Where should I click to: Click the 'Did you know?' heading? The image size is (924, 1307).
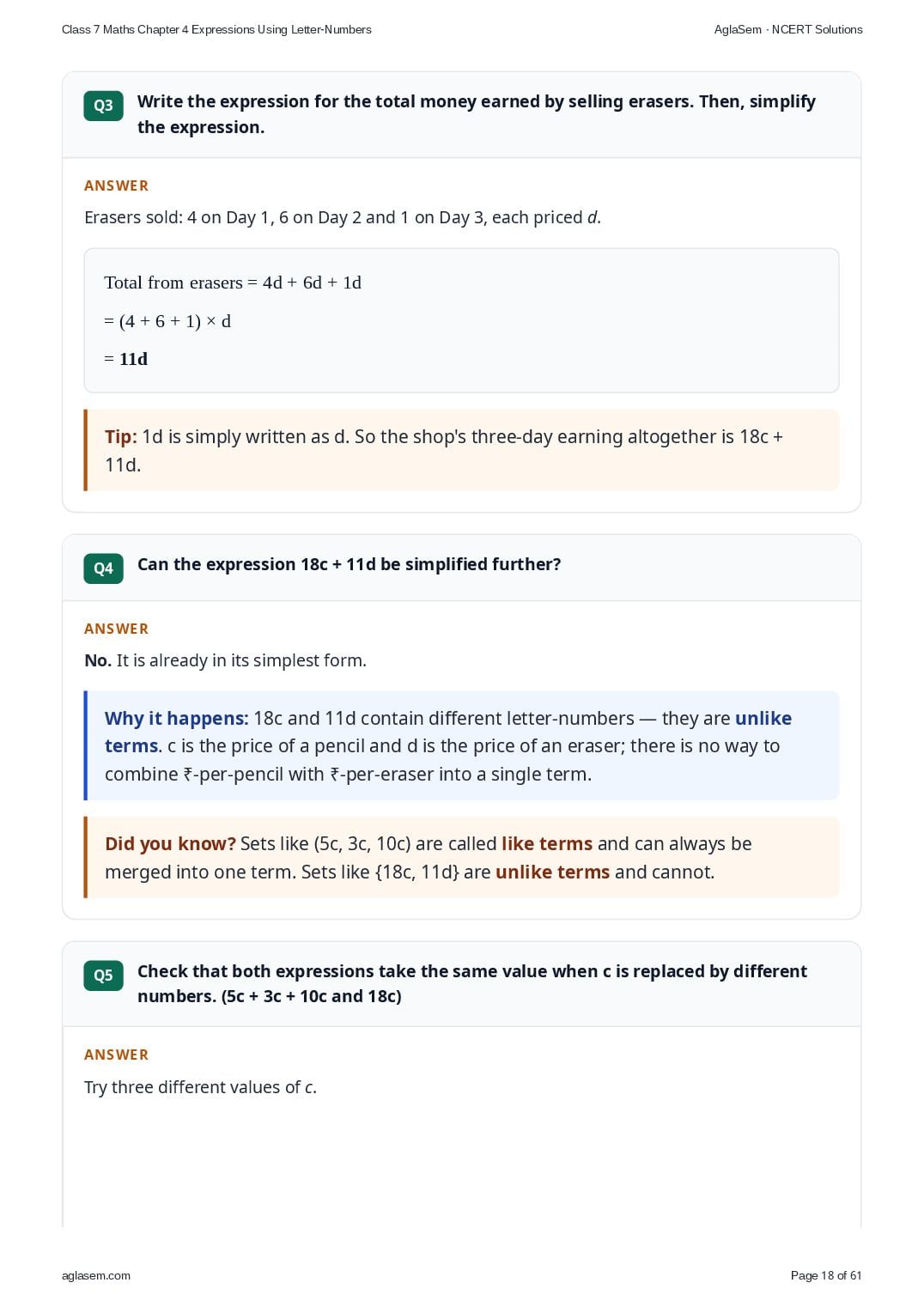tap(170, 843)
